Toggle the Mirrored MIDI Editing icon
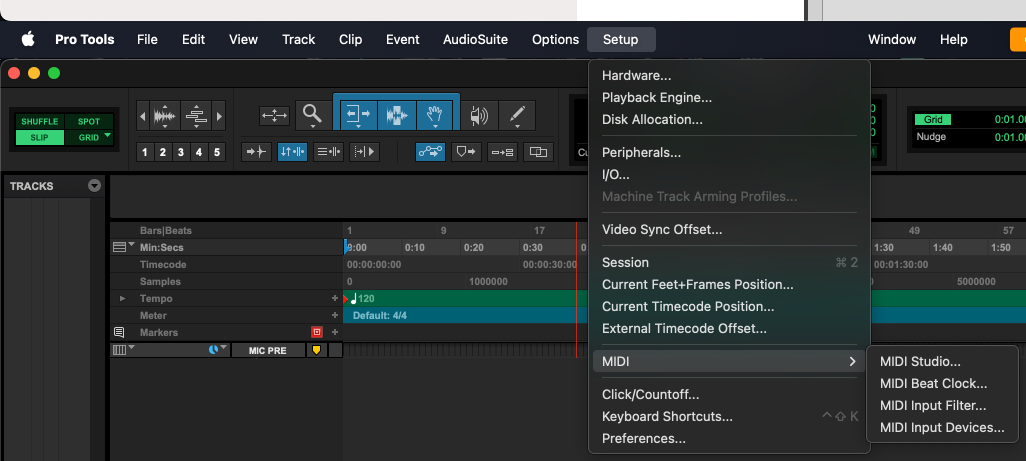Screen dimensions: 1026x461 (503, 152)
